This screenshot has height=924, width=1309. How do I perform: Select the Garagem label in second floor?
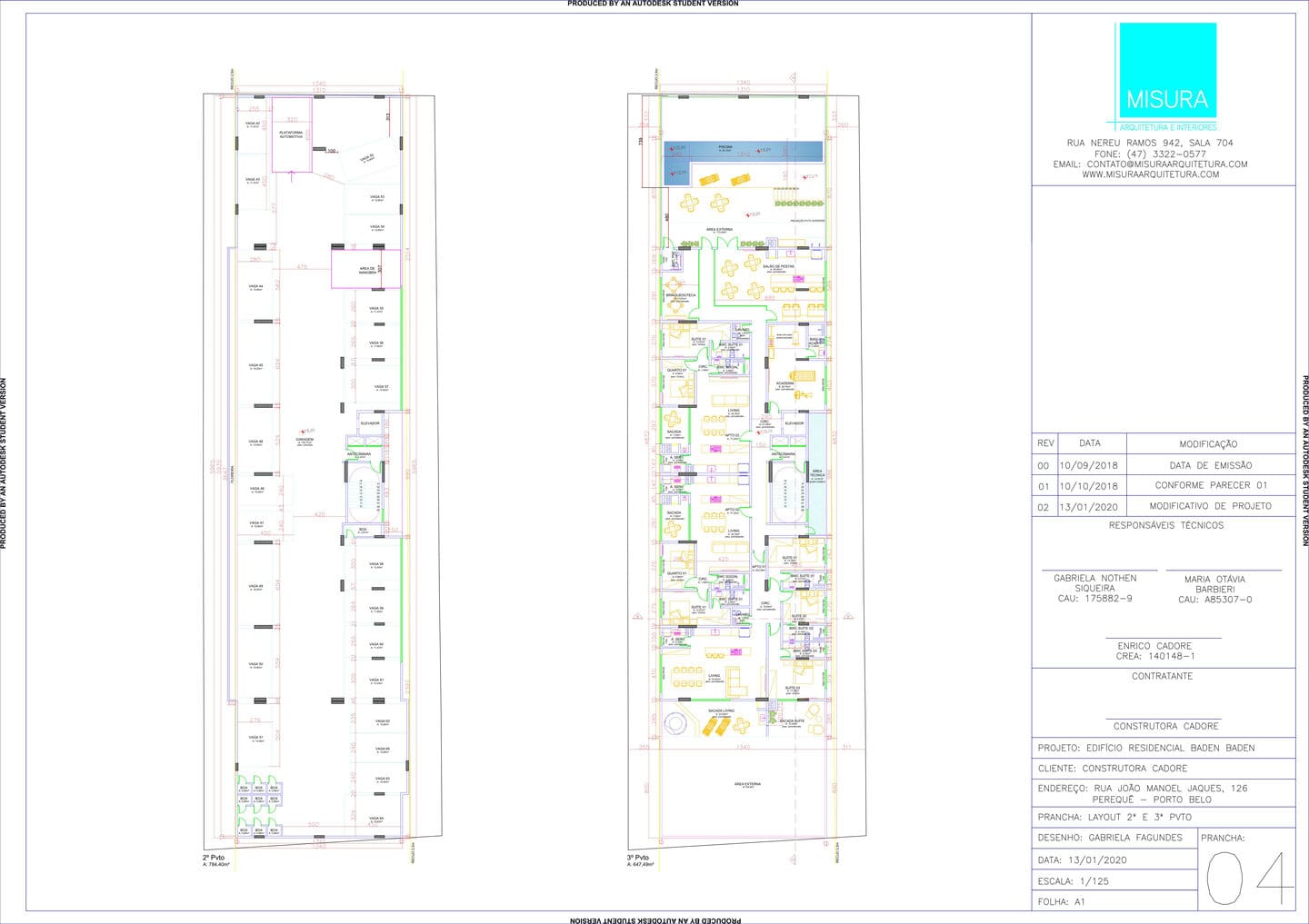pyautogui.click(x=305, y=440)
